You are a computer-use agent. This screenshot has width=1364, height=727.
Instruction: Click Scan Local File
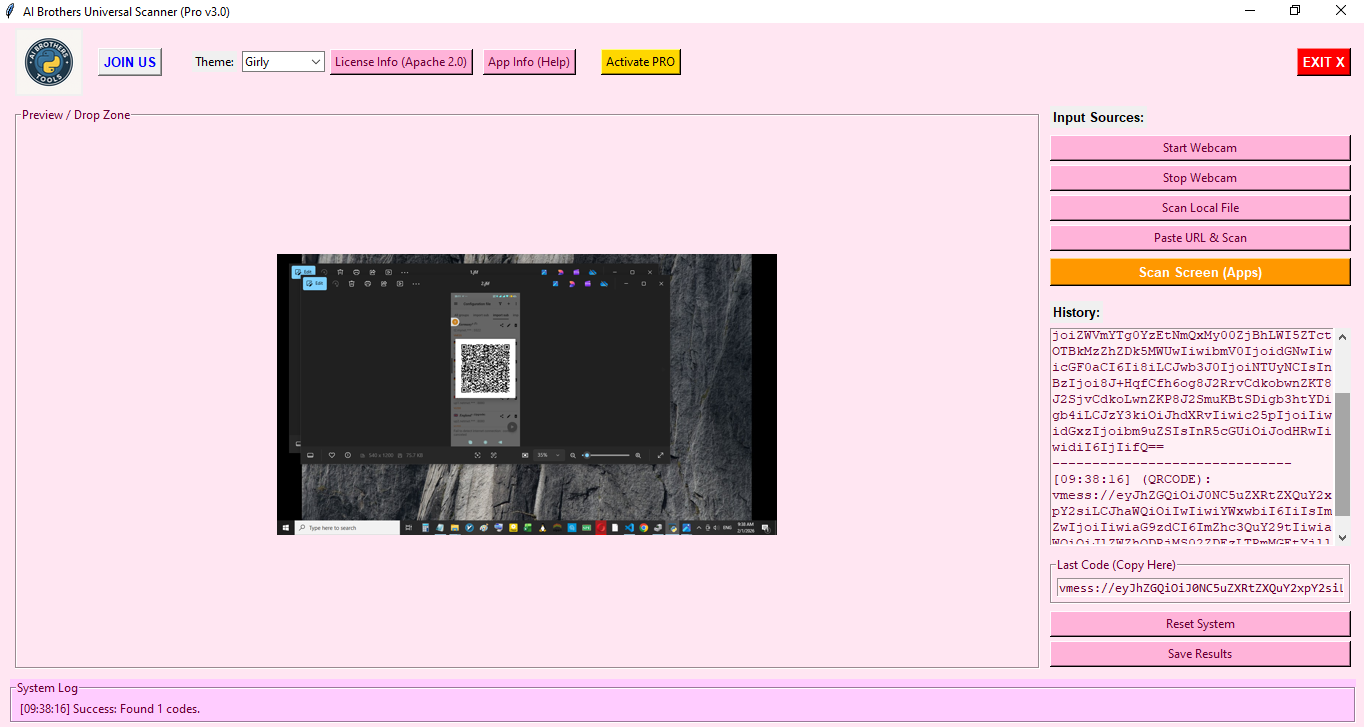point(1200,208)
